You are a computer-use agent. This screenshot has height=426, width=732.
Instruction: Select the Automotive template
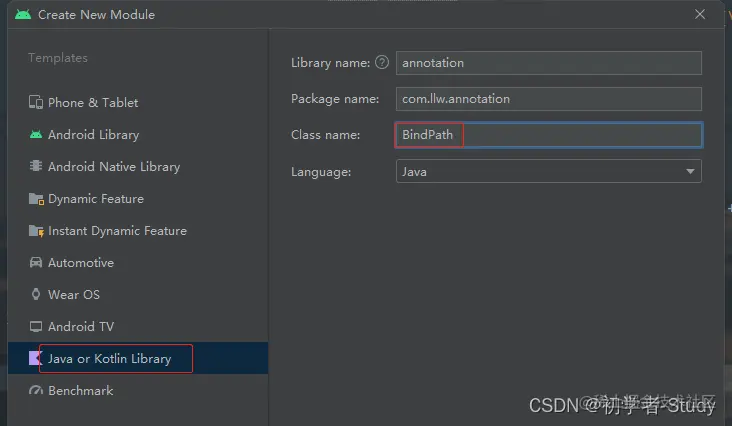(138, 263)
